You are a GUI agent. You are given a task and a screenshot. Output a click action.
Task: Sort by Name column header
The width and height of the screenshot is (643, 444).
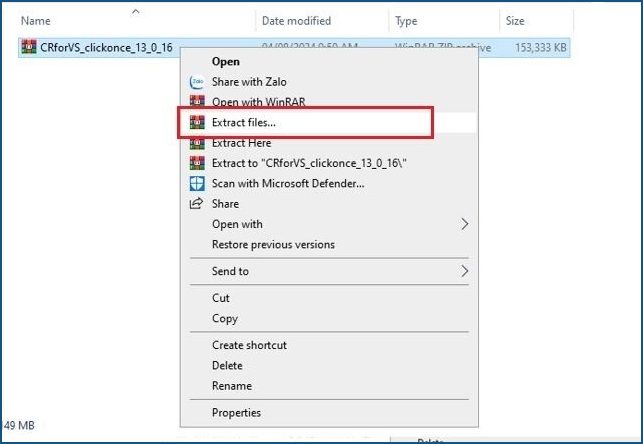pyautogui.click(x=36, y=20)
